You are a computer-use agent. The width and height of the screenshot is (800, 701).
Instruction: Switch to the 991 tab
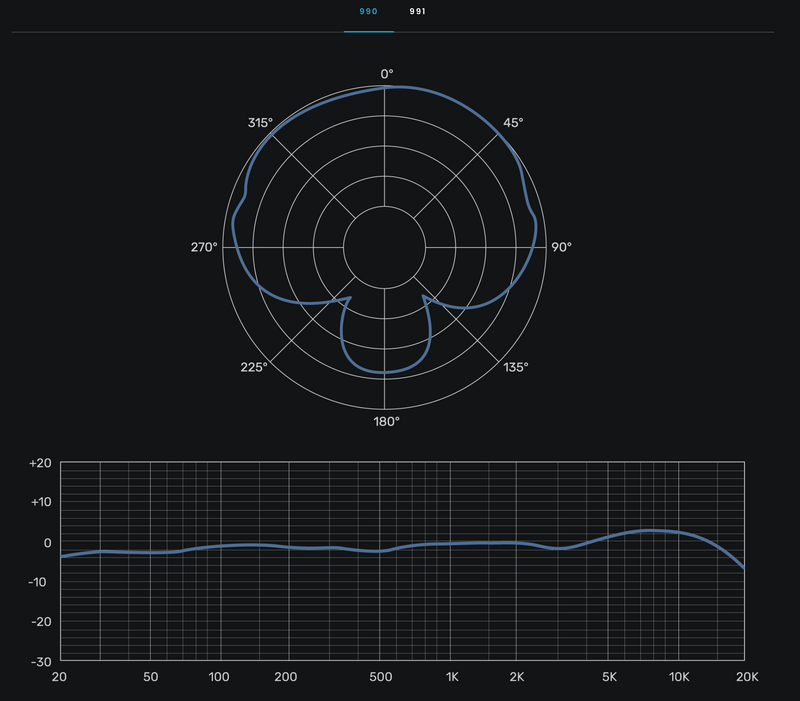tap(418, 12)
